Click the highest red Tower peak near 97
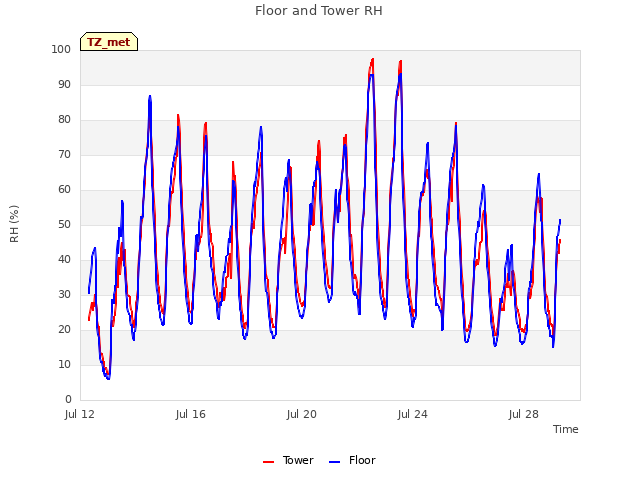This screenshot has height=480, width=640. 373,60
